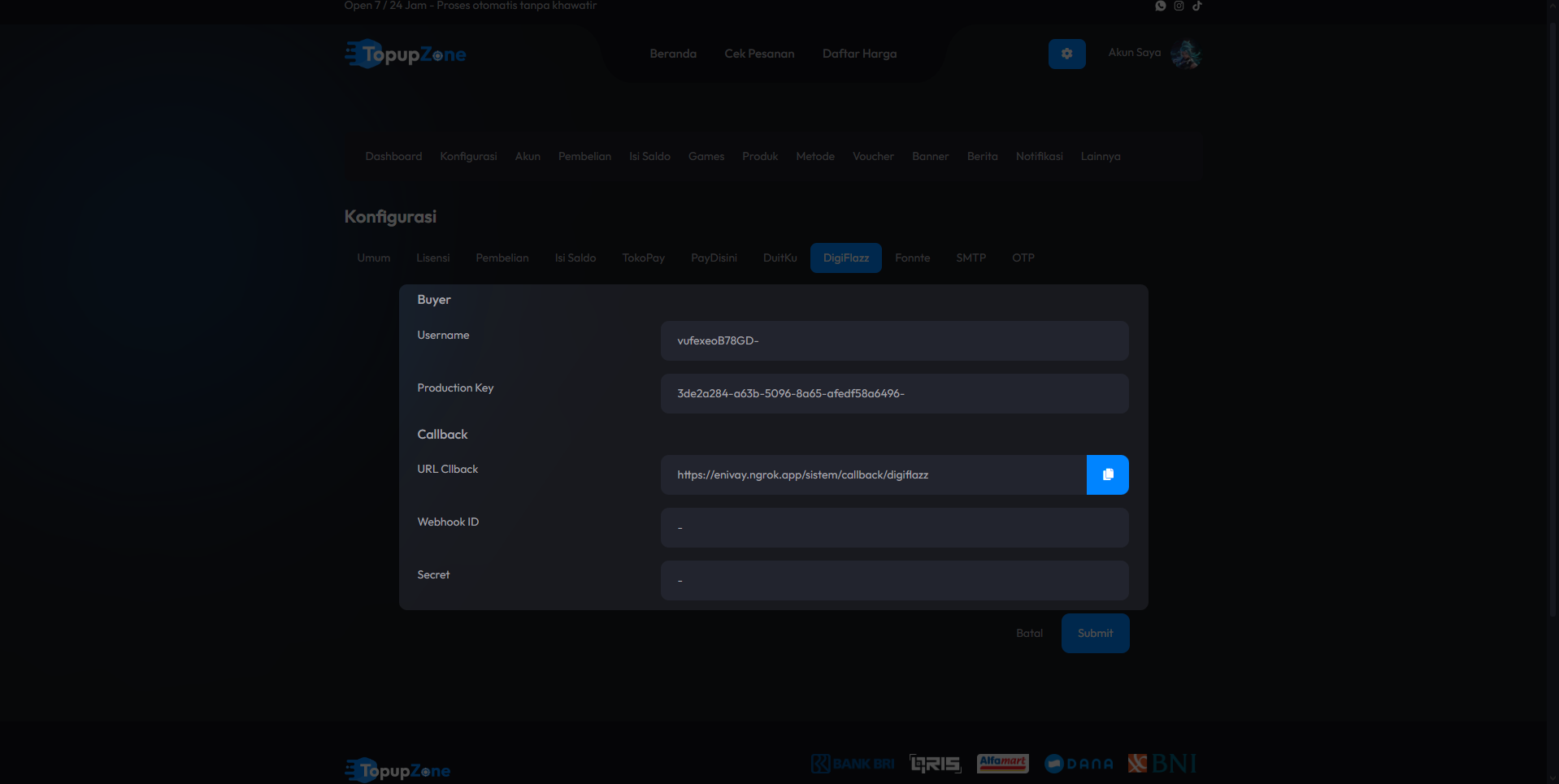Open Produk admin menu
This screenshot has height=784, width=1559.
click(x=760, y=156)
